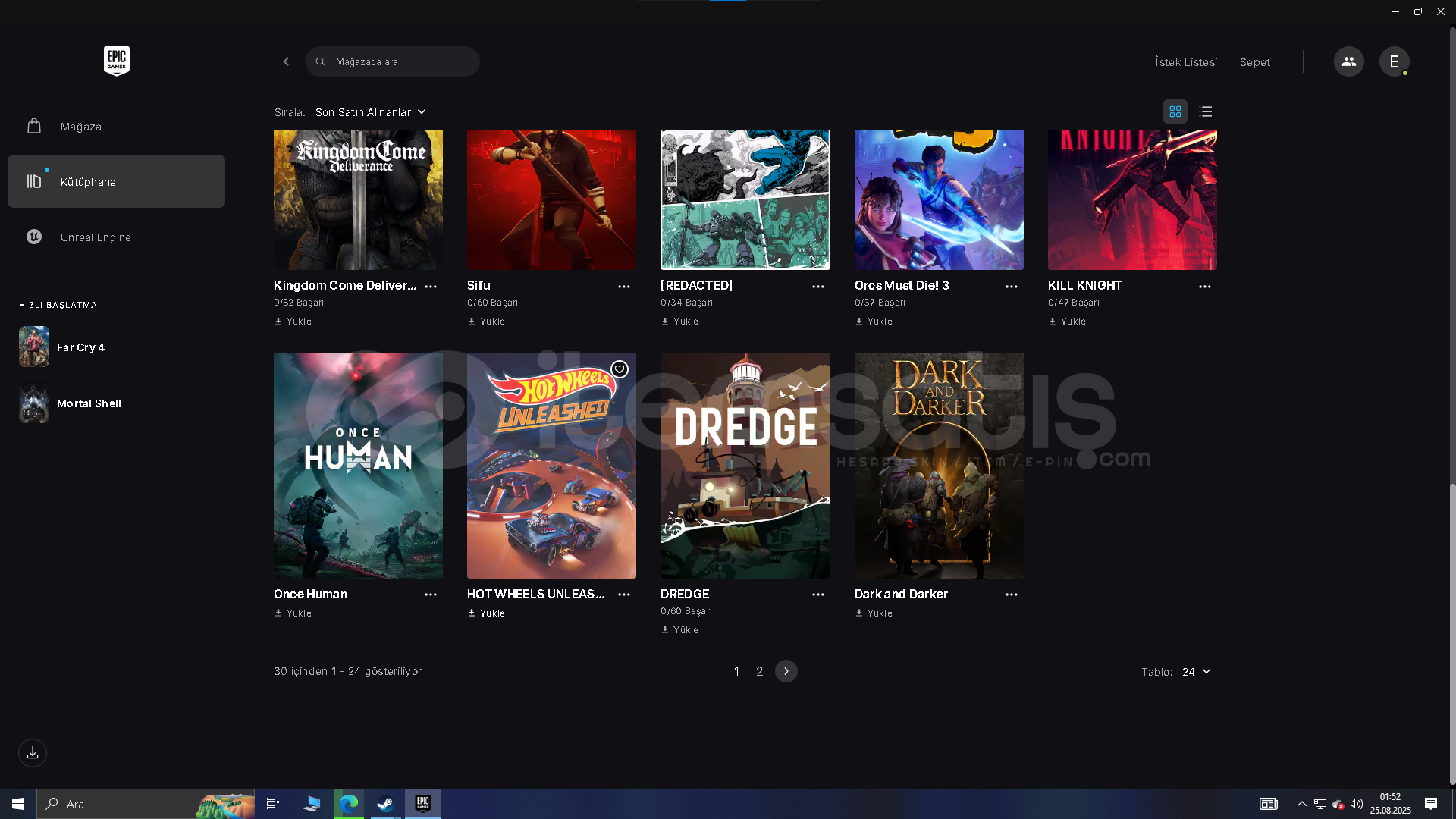The image size is (1456, 819).
Task: Open options menu for Dark and Darker
Action: click(x=1012, y=595)
